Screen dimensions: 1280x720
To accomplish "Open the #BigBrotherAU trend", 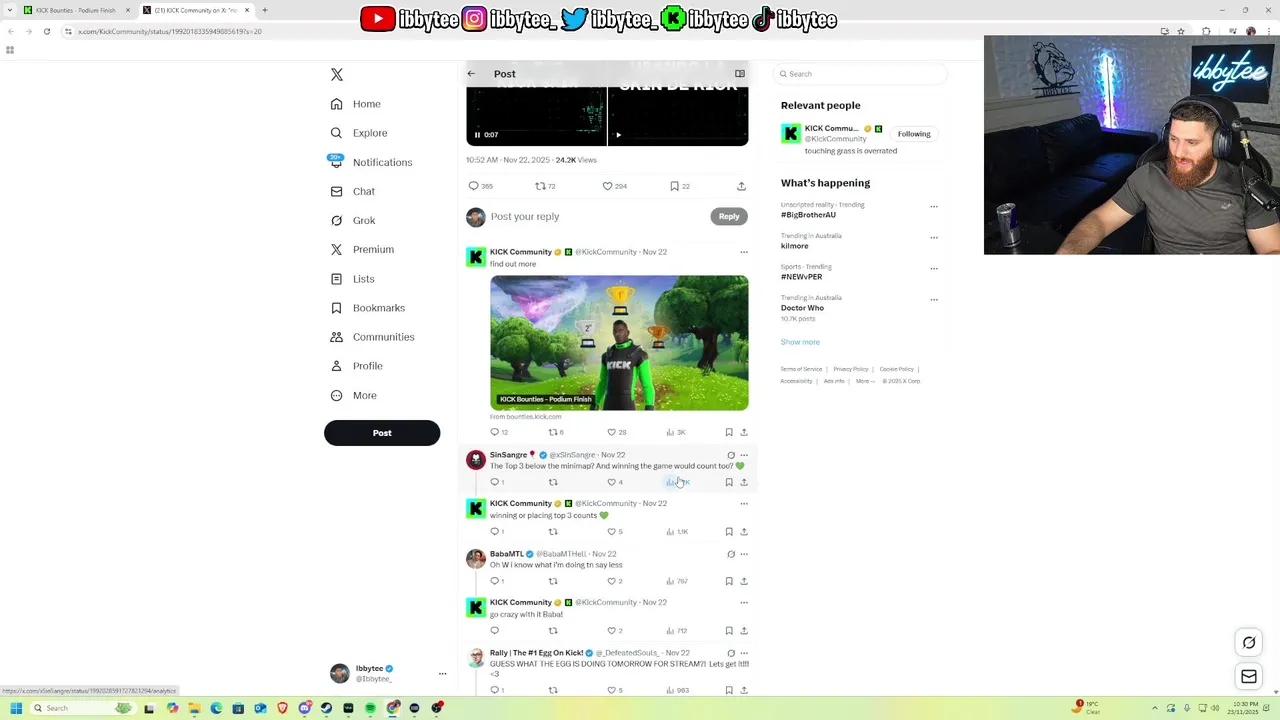I will [808, 215].
